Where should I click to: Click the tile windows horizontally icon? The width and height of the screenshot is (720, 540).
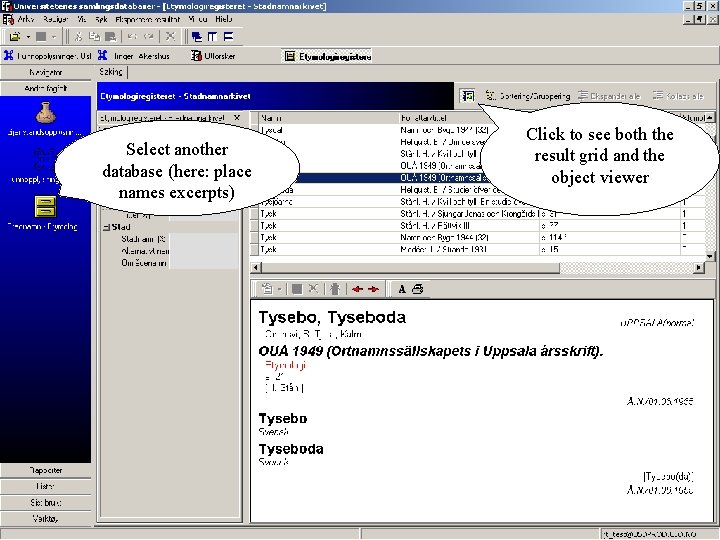pyautogui.click(x=228, y=36)
